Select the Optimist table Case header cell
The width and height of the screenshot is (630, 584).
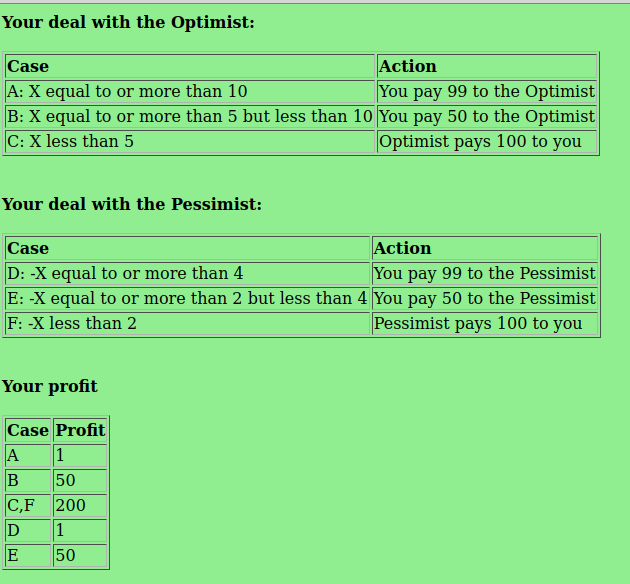(x=190, y=66)
